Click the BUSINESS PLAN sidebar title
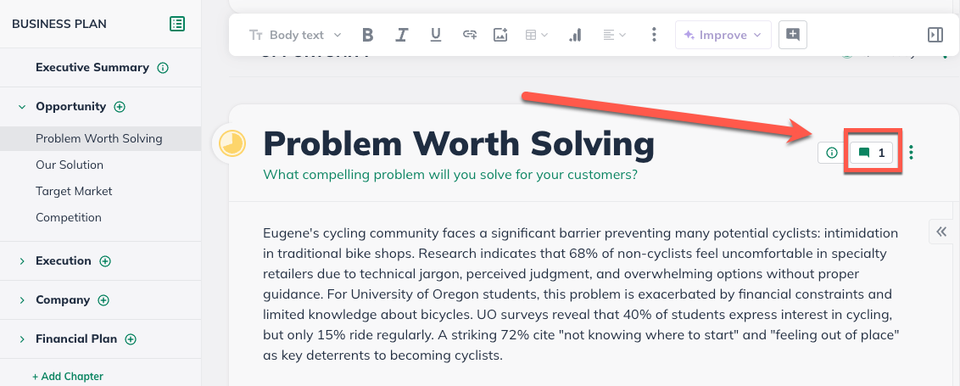The height and width of the screenshot is (386, 960). tap(59, 24)
